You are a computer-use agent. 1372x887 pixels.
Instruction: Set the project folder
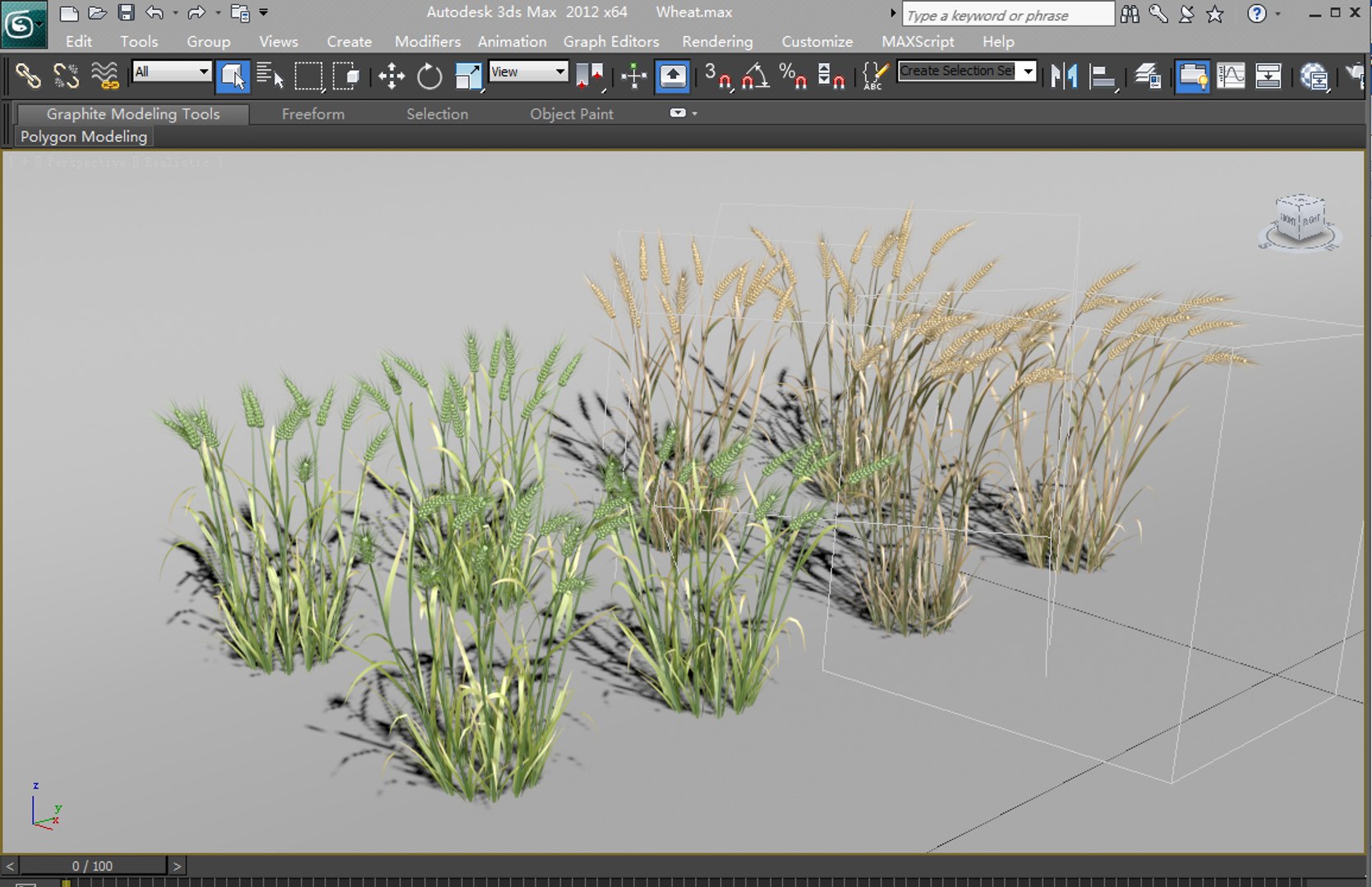pos(240,12)
